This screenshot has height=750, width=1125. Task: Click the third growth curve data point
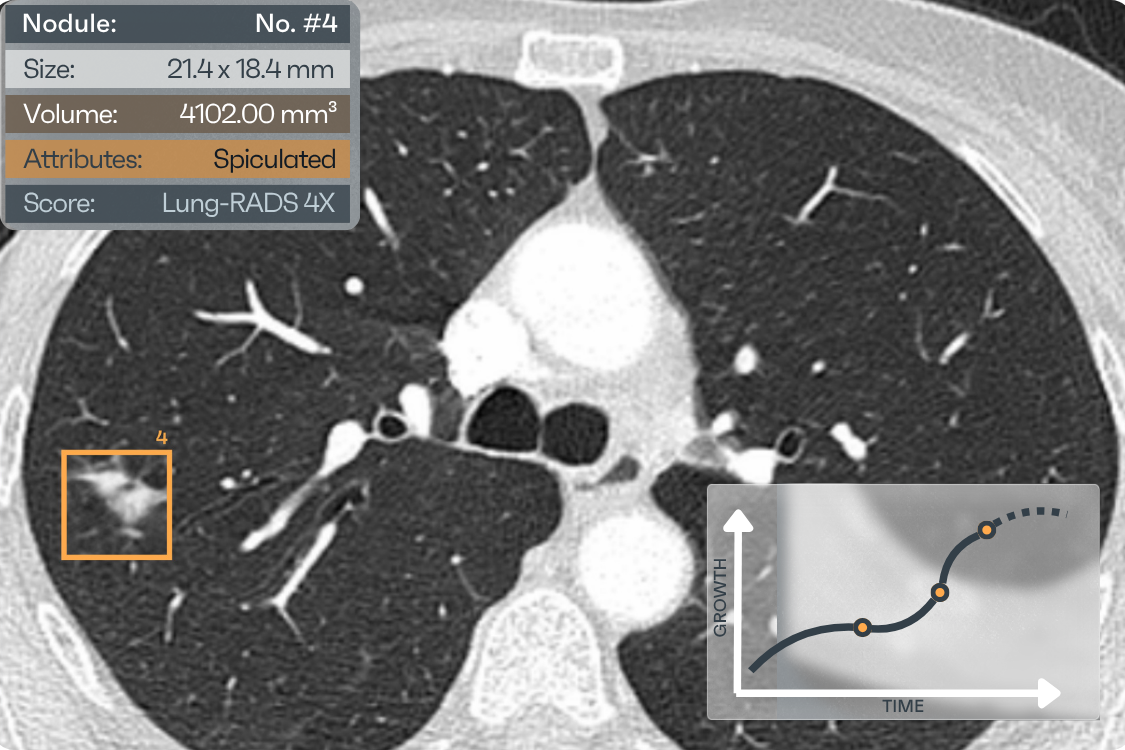(987, 530)
